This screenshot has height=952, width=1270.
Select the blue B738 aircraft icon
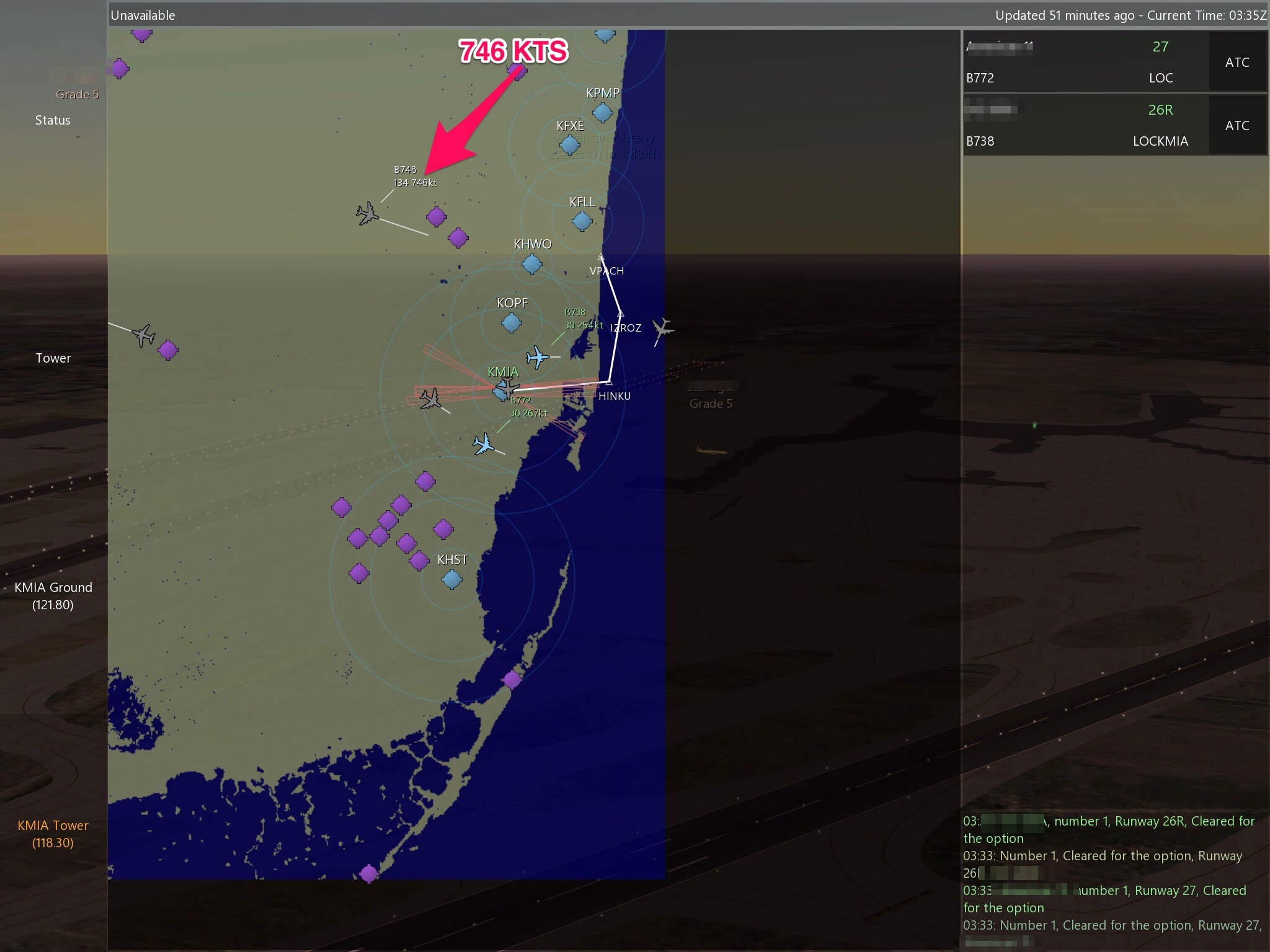click(x=537, y=358)
